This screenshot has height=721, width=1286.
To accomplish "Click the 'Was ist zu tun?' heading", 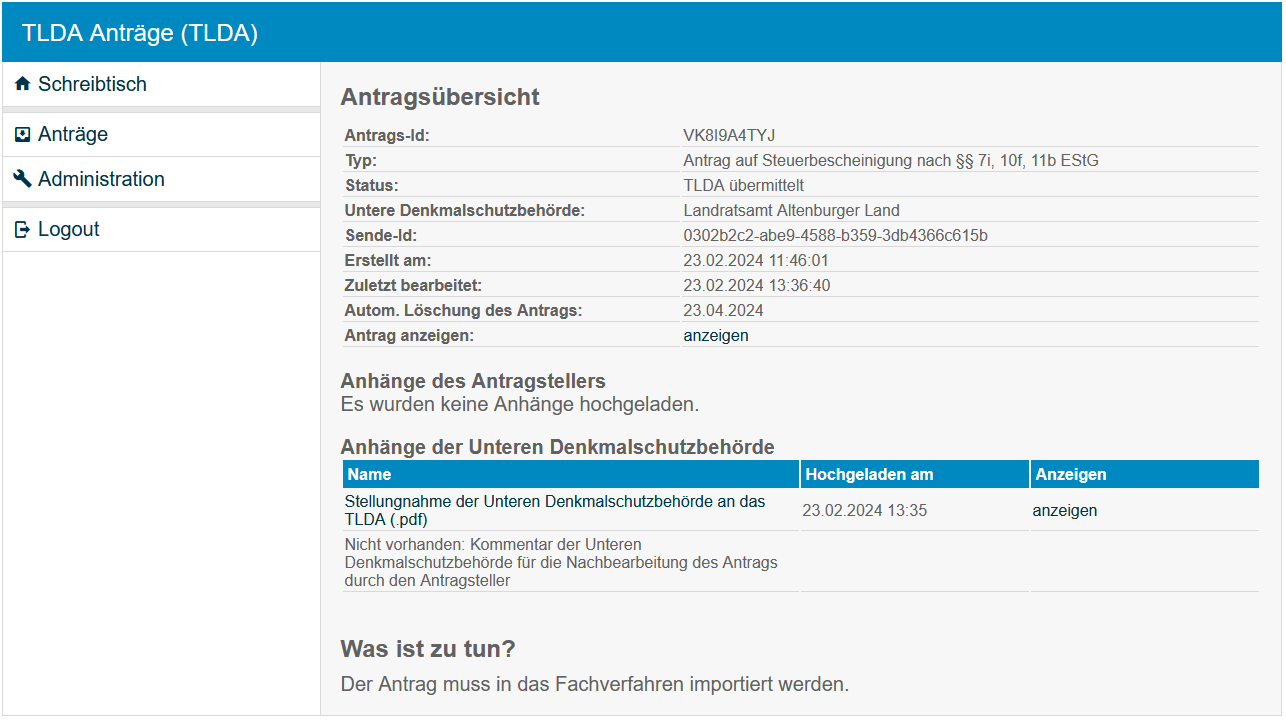I will point(428,649).
